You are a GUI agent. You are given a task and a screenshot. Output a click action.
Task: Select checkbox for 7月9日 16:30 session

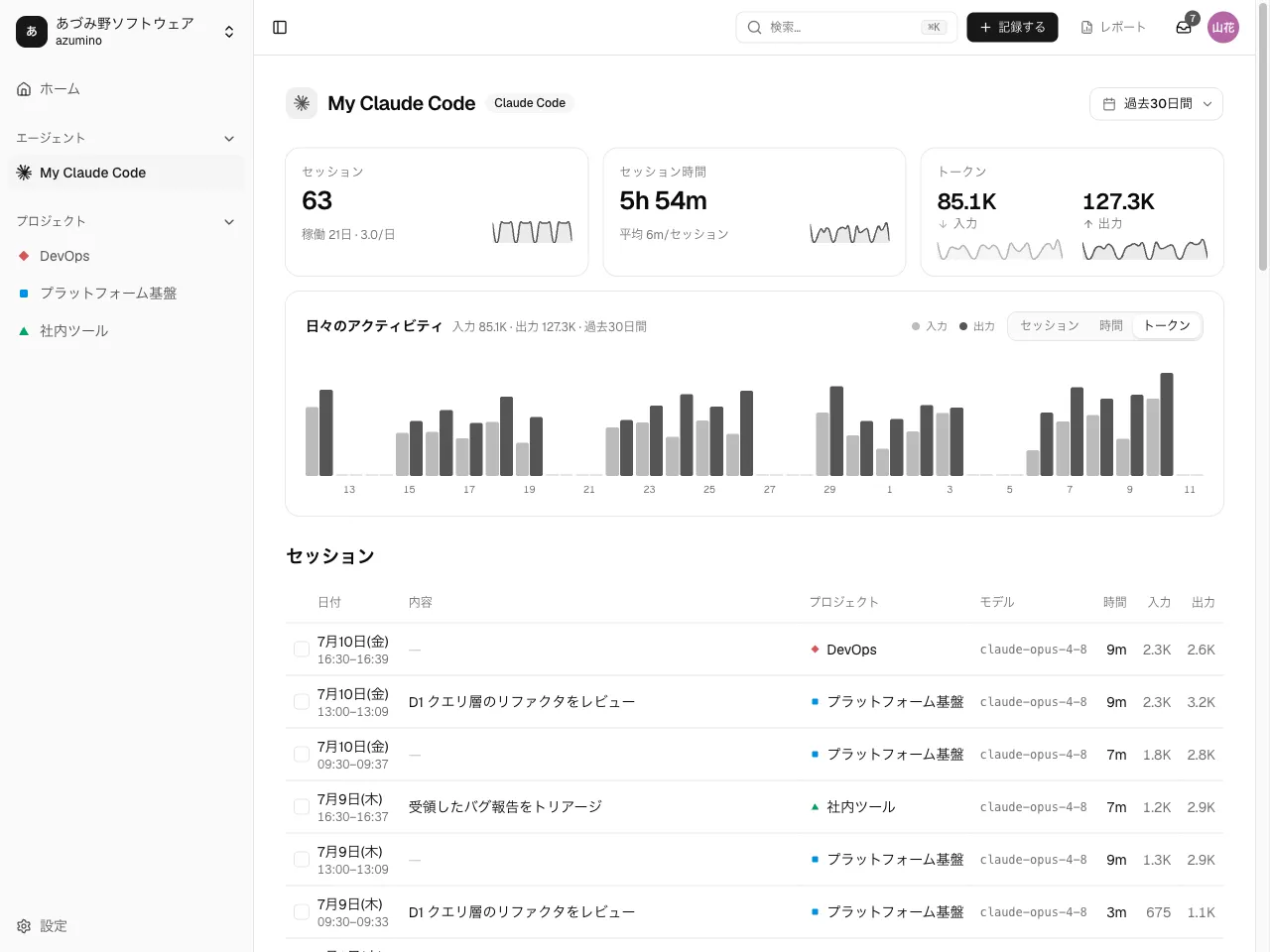pos(302,807)
